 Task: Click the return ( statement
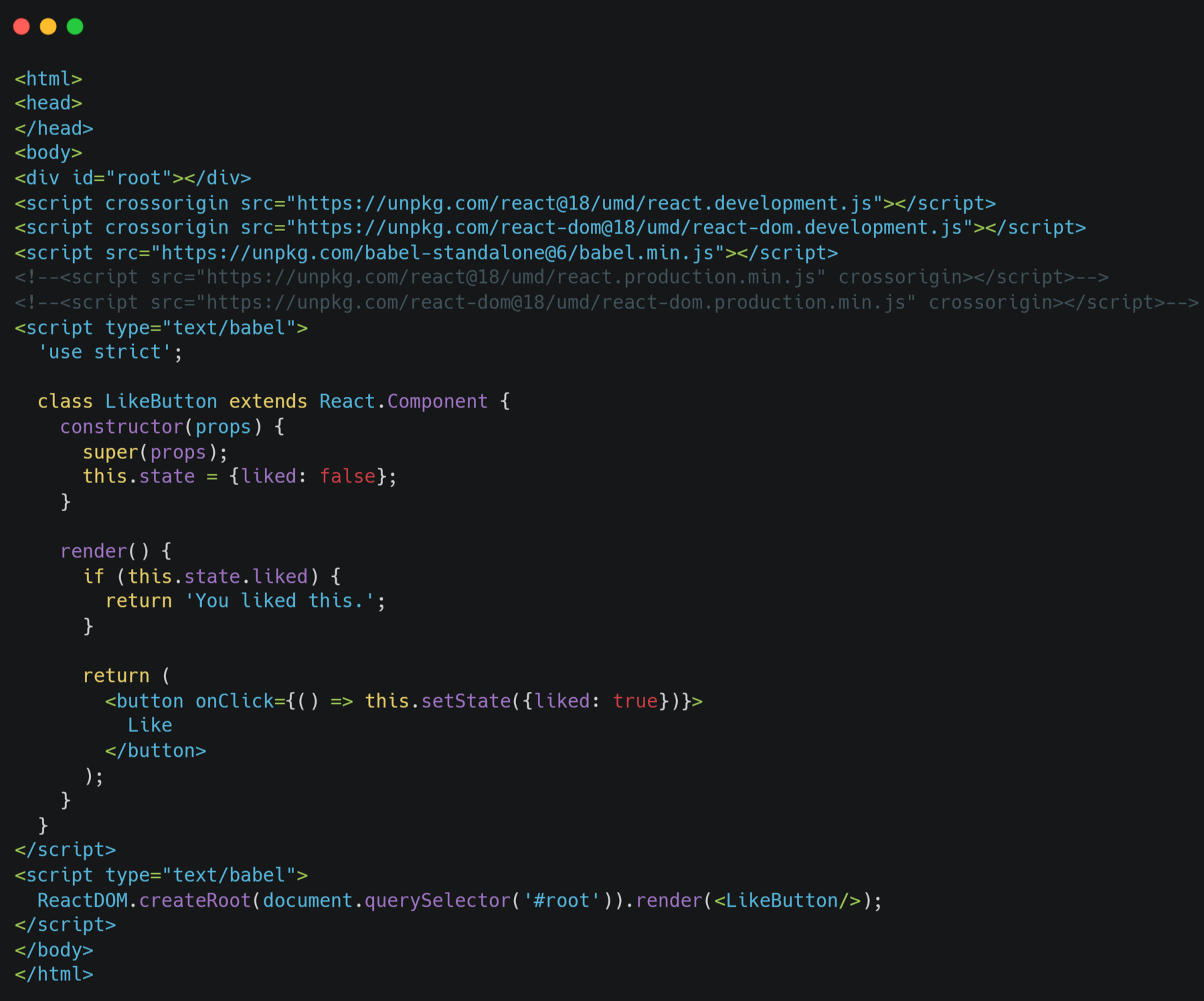click(x=127, y=676)
